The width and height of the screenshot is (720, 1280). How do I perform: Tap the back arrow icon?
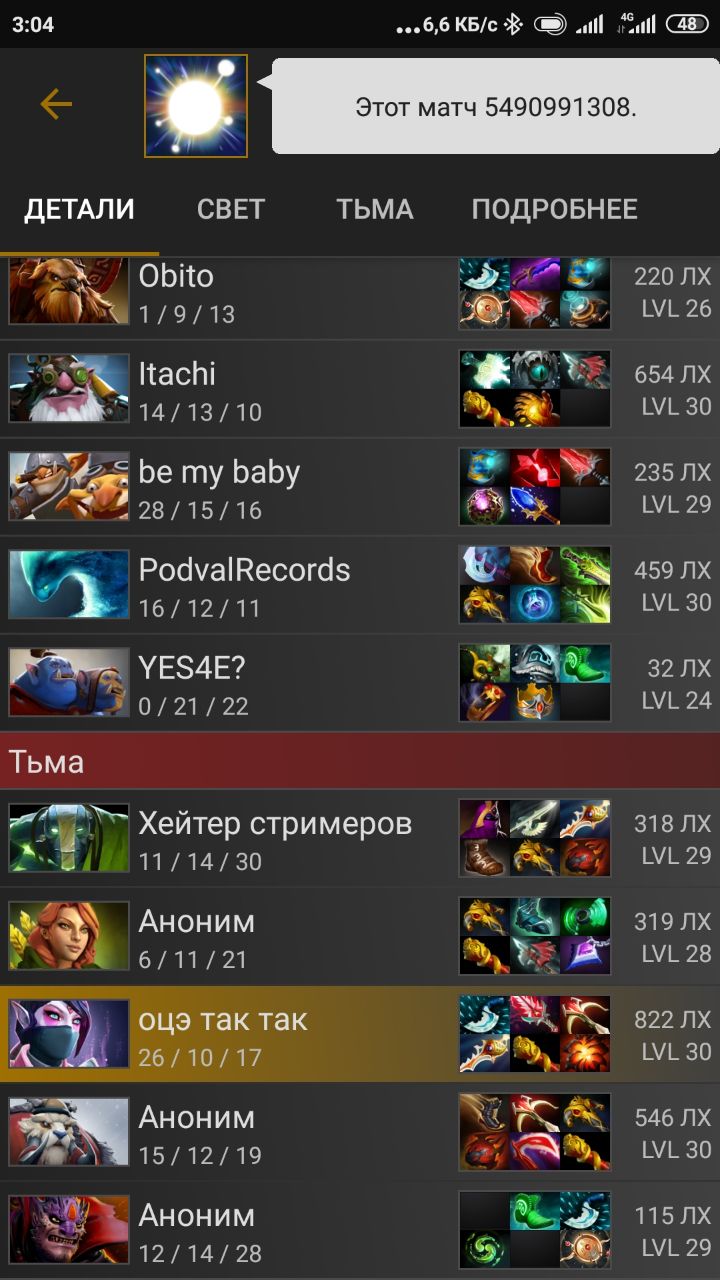(56, 104)
